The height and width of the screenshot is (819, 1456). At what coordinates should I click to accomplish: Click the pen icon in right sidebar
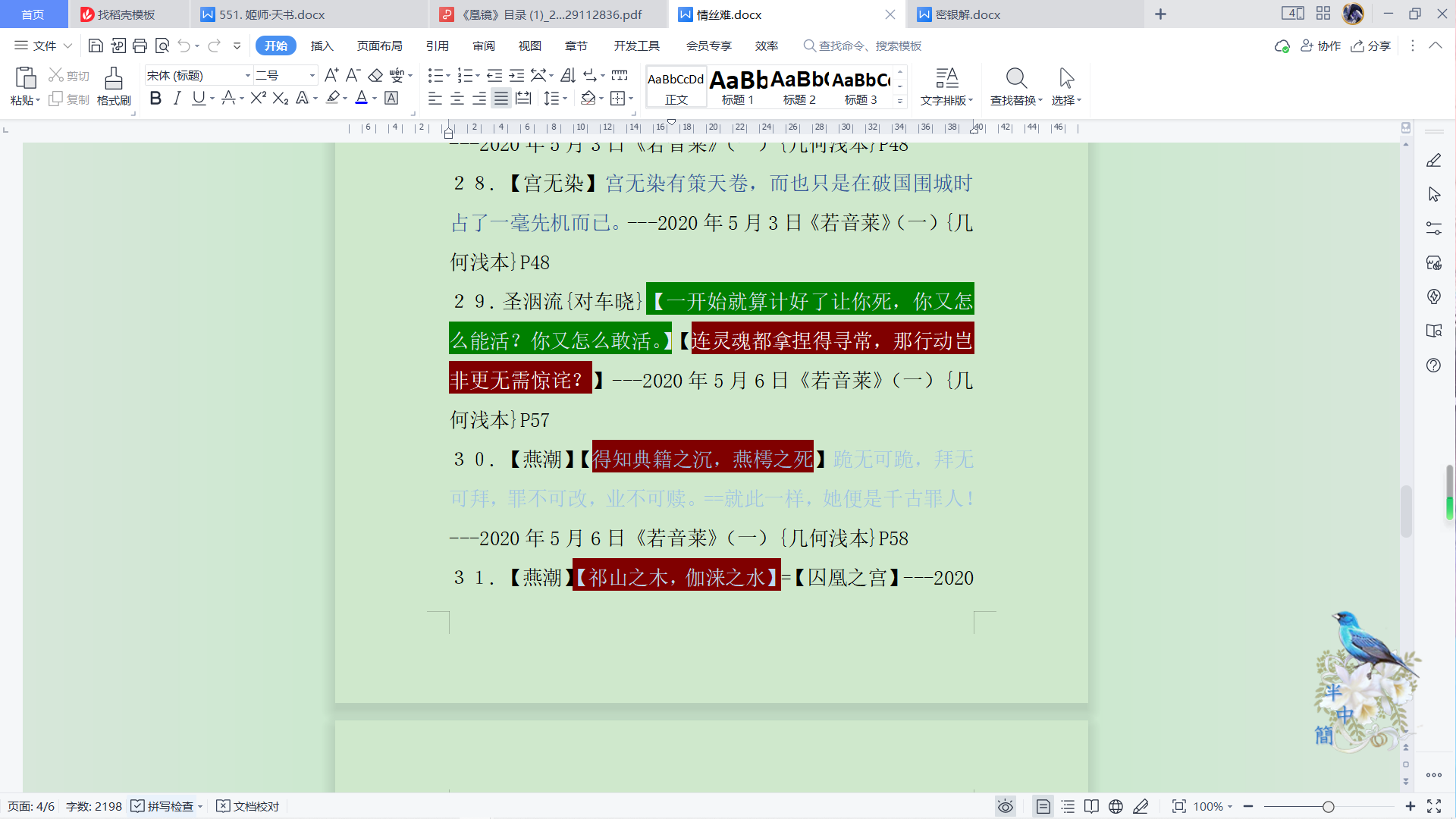[1434, 160]
